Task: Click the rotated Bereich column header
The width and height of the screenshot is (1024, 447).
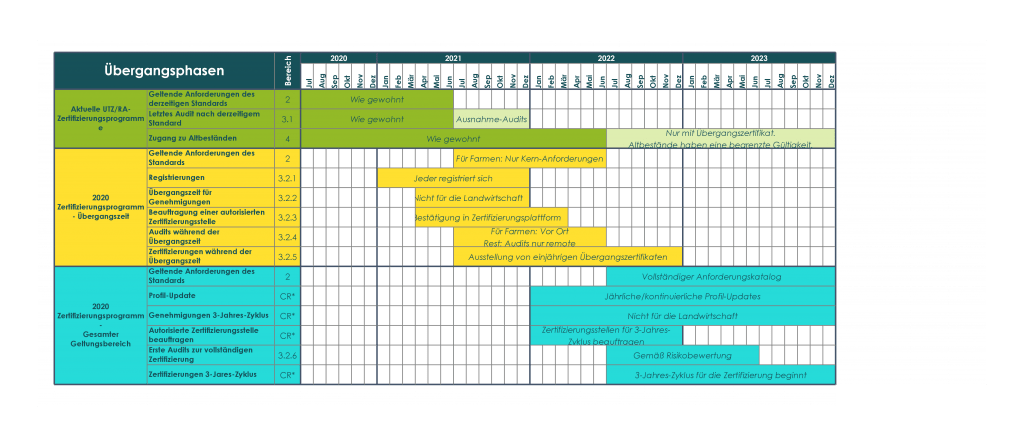Action: coord(287,70)
